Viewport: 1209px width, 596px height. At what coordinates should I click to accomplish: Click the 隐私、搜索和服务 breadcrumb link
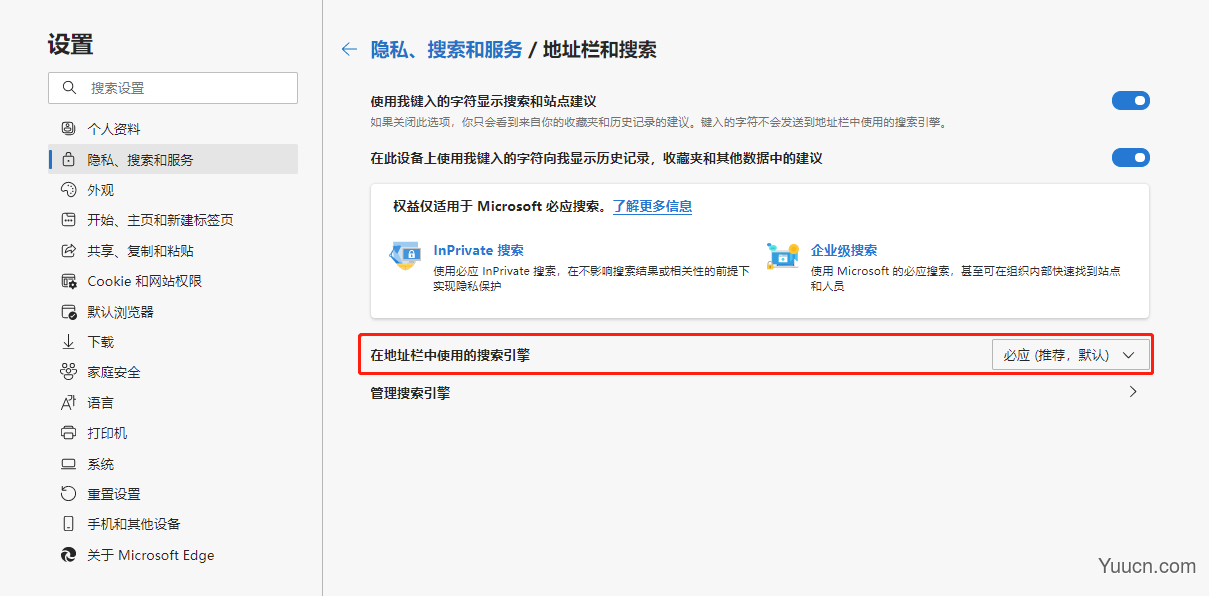point(446,50)
